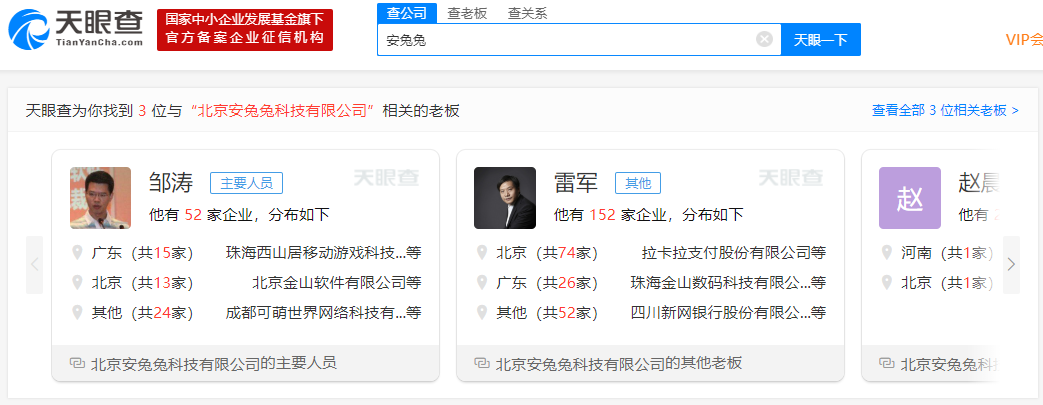Click the TianYanCha logo

(x=76, y=30)
